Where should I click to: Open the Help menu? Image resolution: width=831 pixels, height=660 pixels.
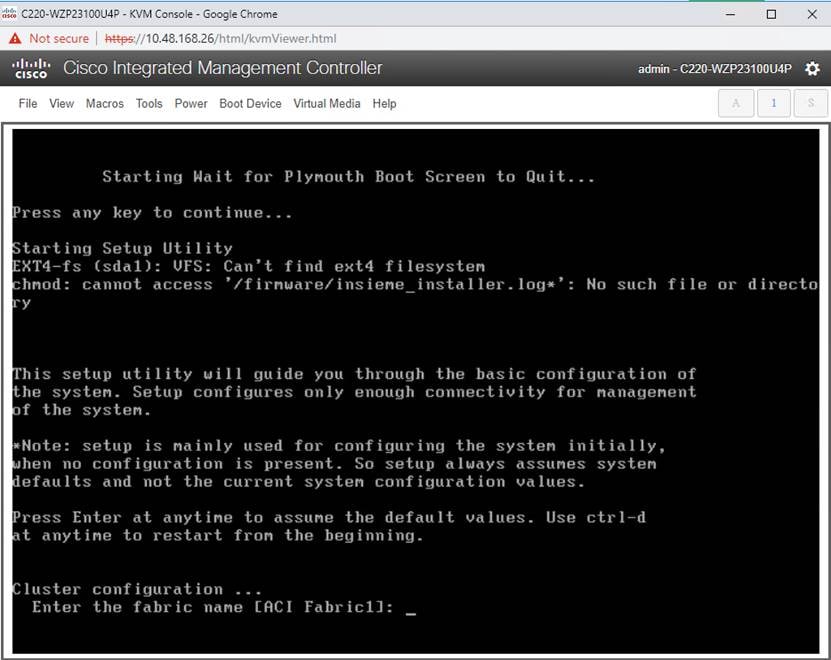pyautogui.click(x=384, y=103)
